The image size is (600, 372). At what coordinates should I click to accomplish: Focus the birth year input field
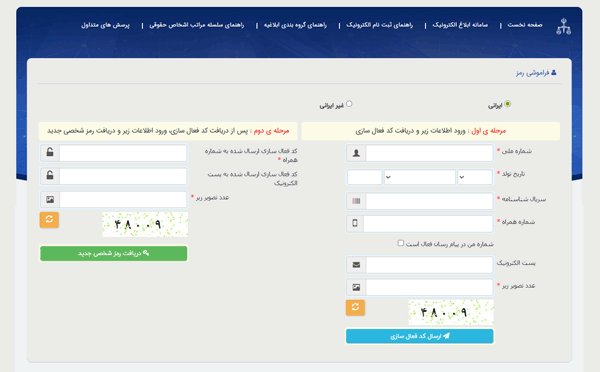tap(364, 177)
